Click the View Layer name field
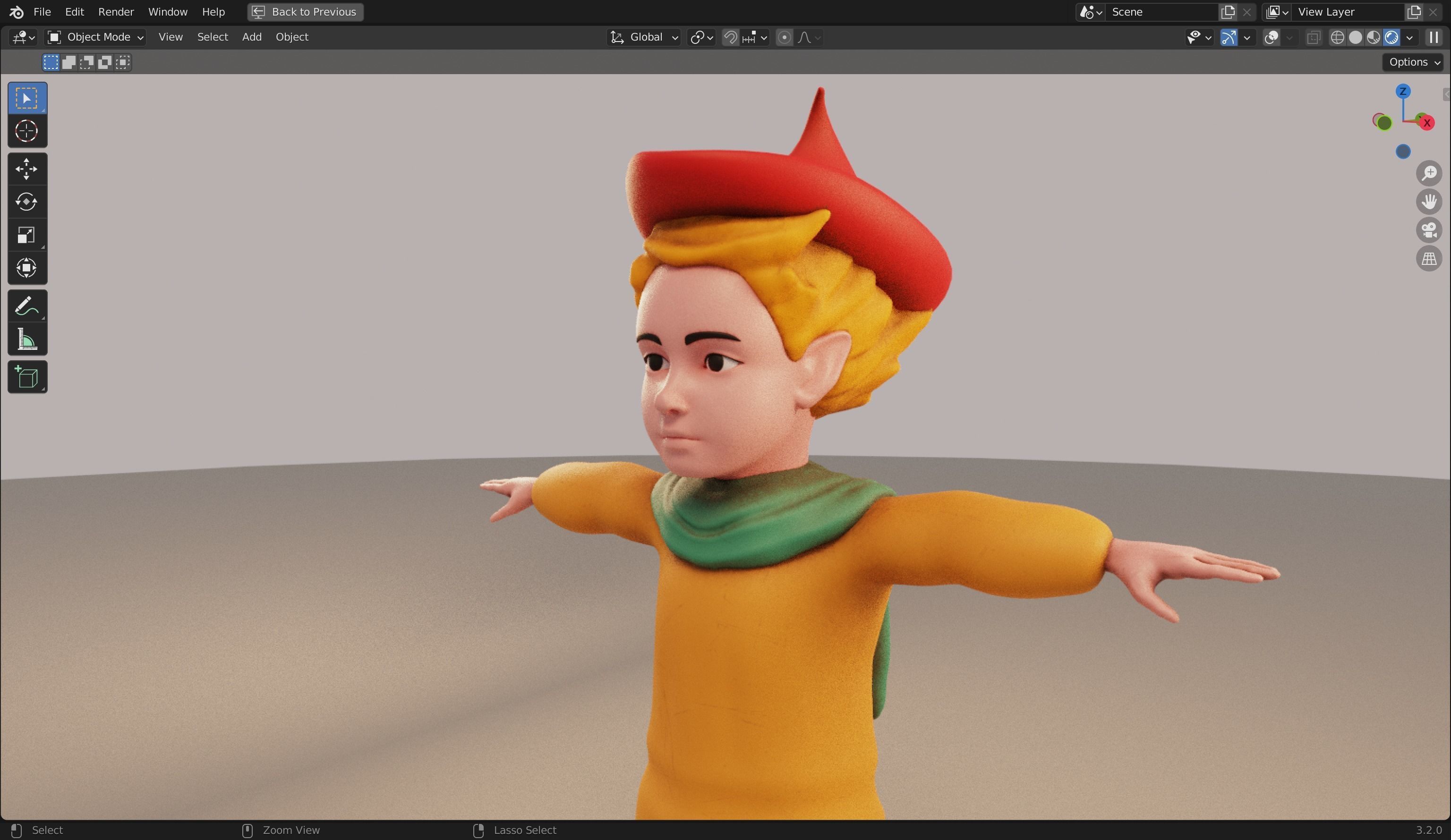The width and height of the screenshot is (1451, 840). pyautogui.click(x=1348, y=12)
